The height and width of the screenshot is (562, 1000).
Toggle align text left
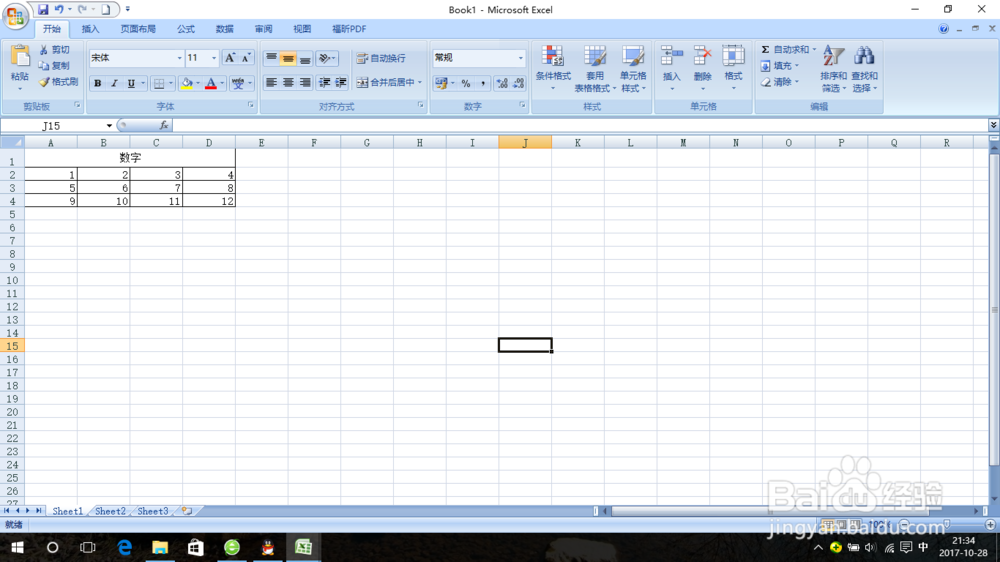(271, 82)
